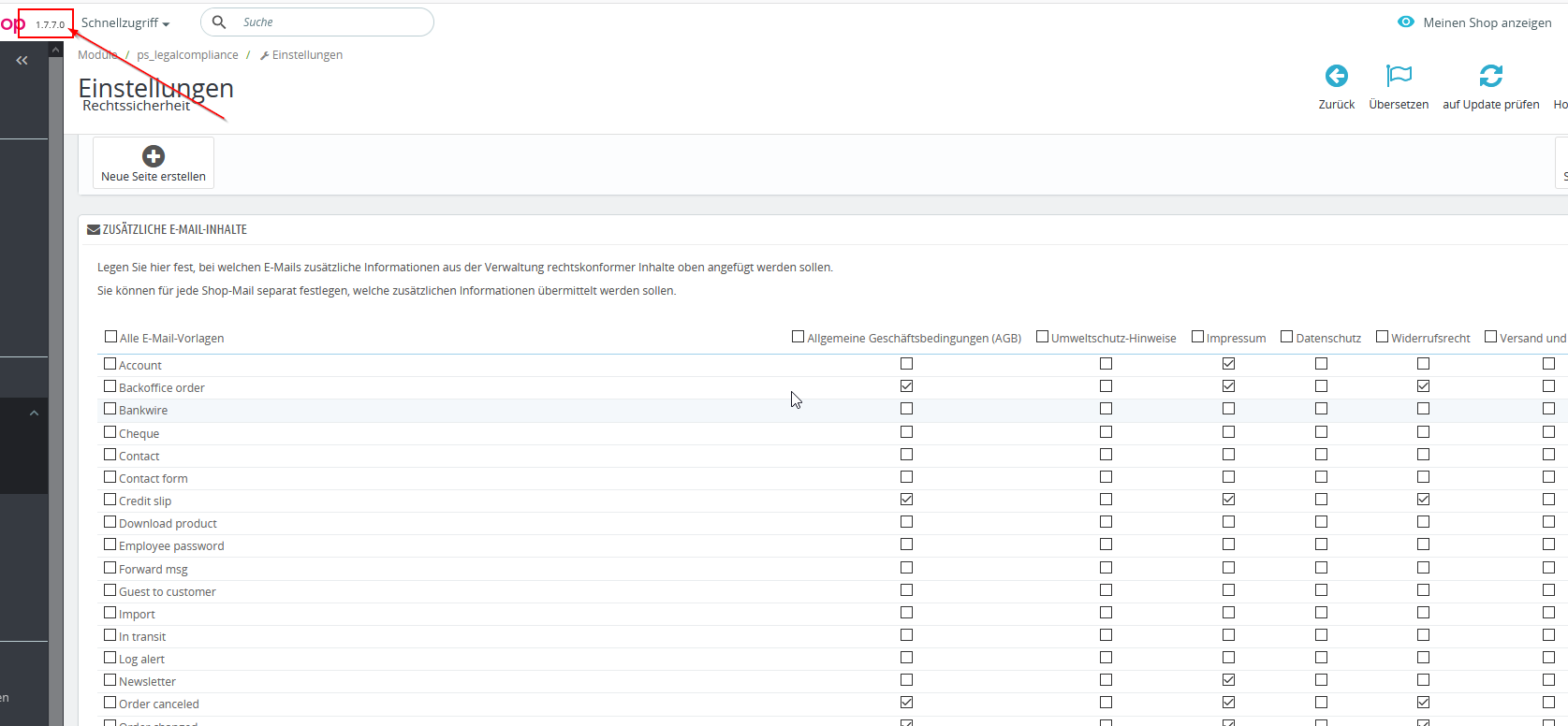Go to Module in the breadcrumb
1568x726 pixels.
pyautogui.click(x=97, y=55)
